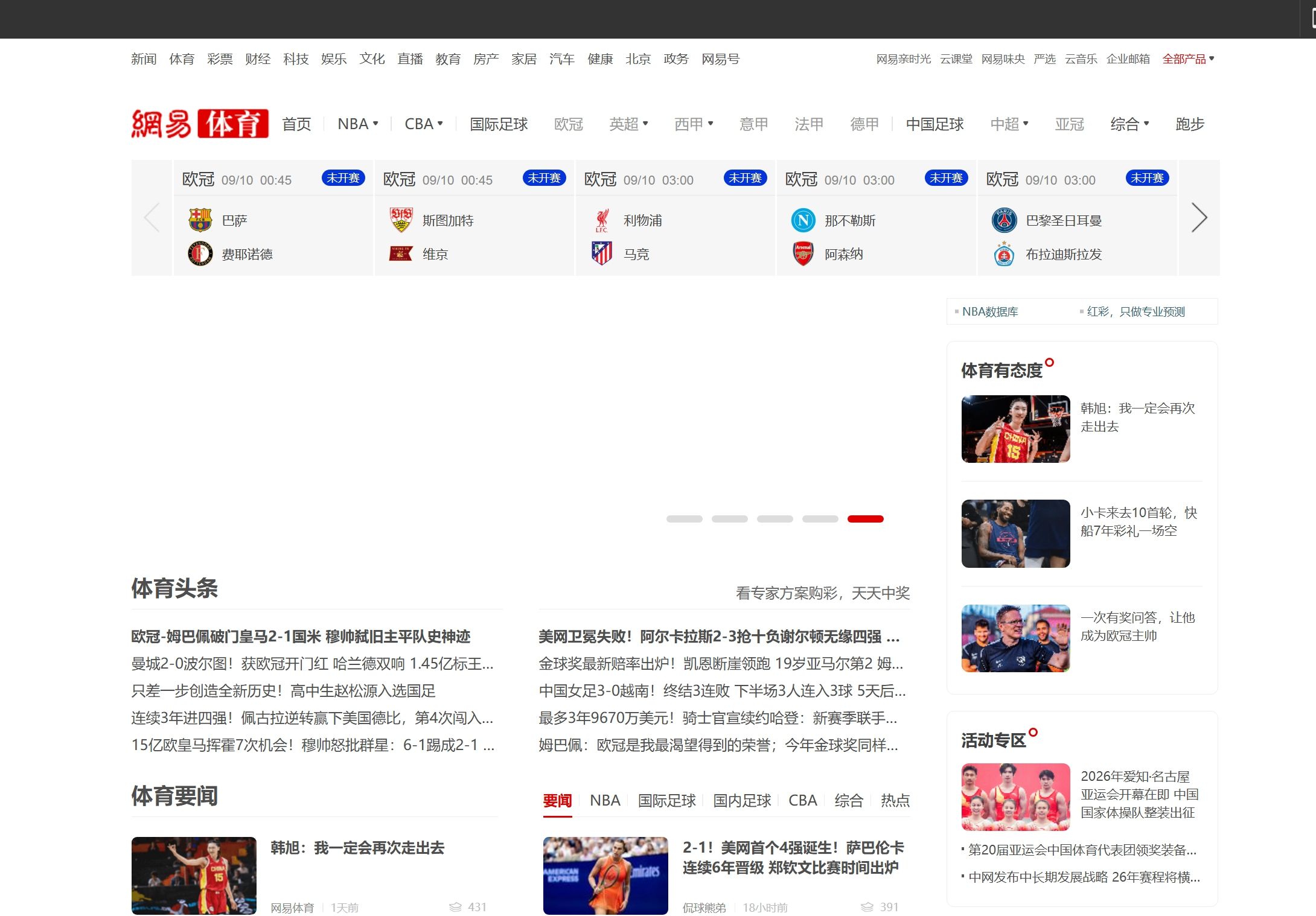Click the Liverpool club crest
Image resolution: width=1316 pixels, height=916 pixels.
coord(602,220)
